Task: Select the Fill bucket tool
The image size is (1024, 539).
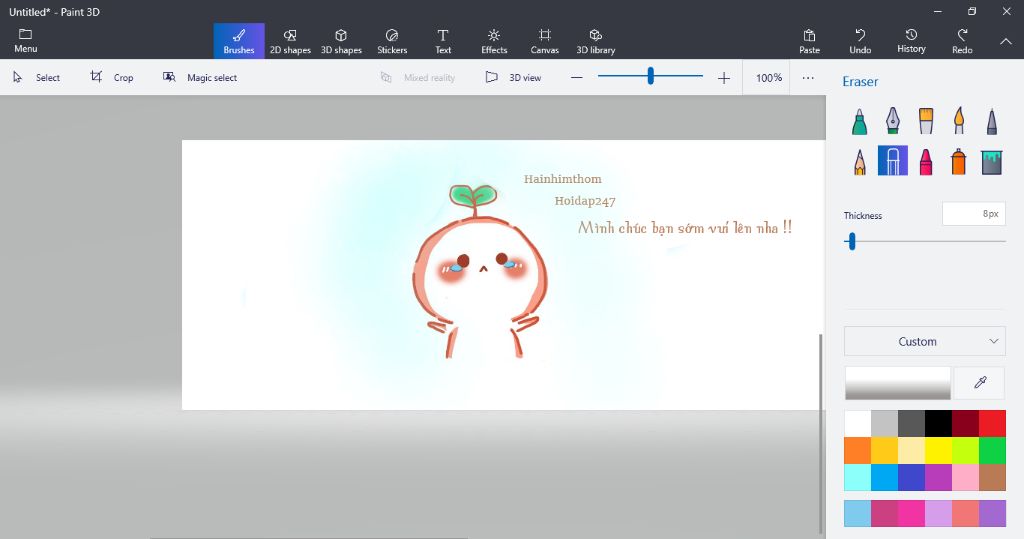Action: pyautogui.click(x=991, y=161)
